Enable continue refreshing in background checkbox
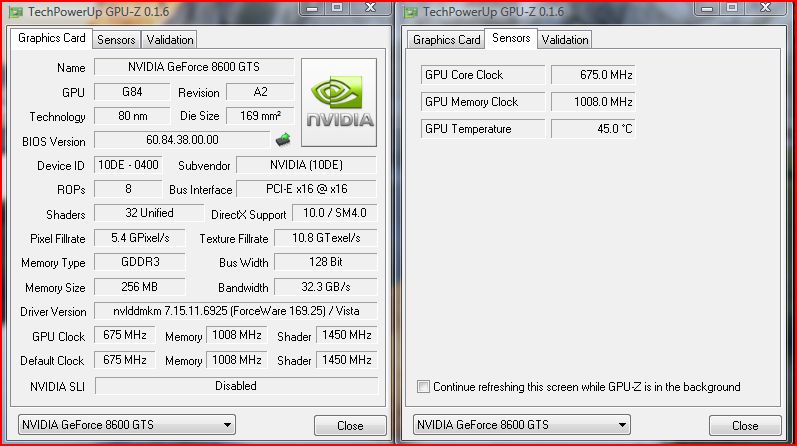 (x=423, y=386)
